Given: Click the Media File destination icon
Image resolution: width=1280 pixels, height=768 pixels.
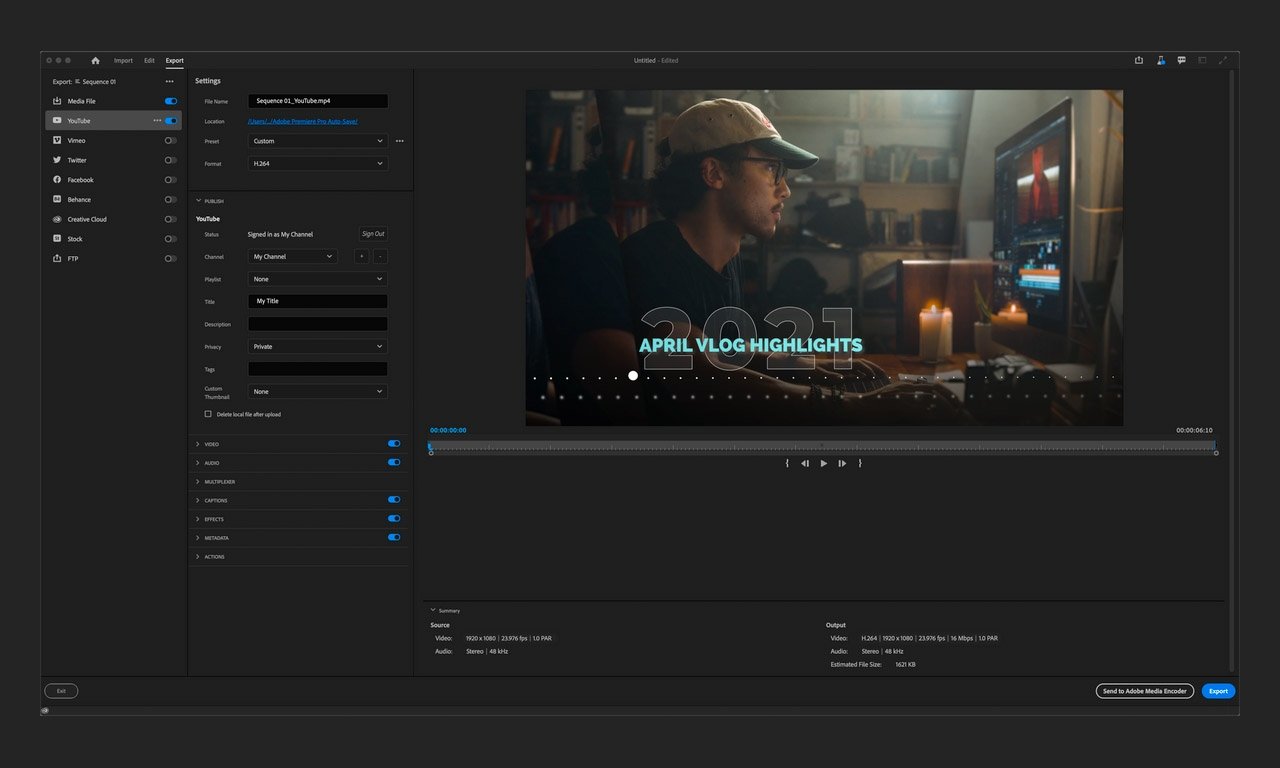Looking at the screenshot, I should [58, 101].
